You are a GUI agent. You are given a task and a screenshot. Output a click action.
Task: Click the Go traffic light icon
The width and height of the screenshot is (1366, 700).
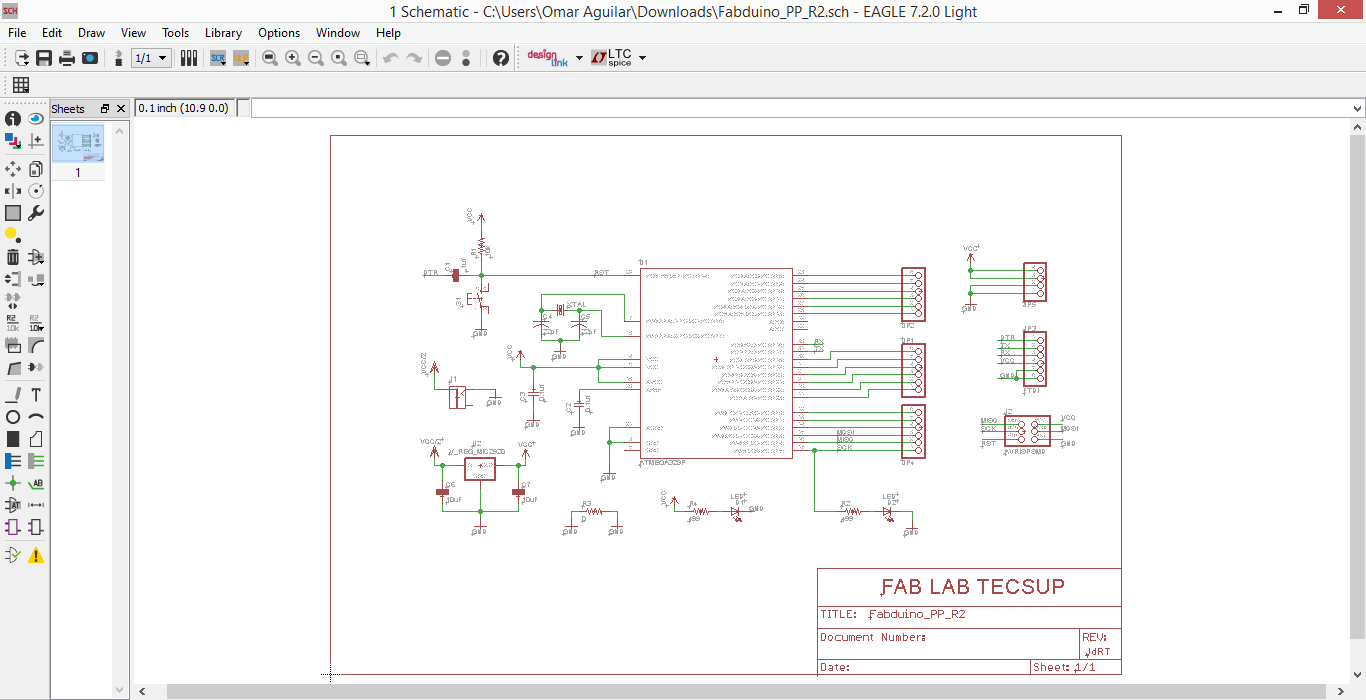coord(466,58)
